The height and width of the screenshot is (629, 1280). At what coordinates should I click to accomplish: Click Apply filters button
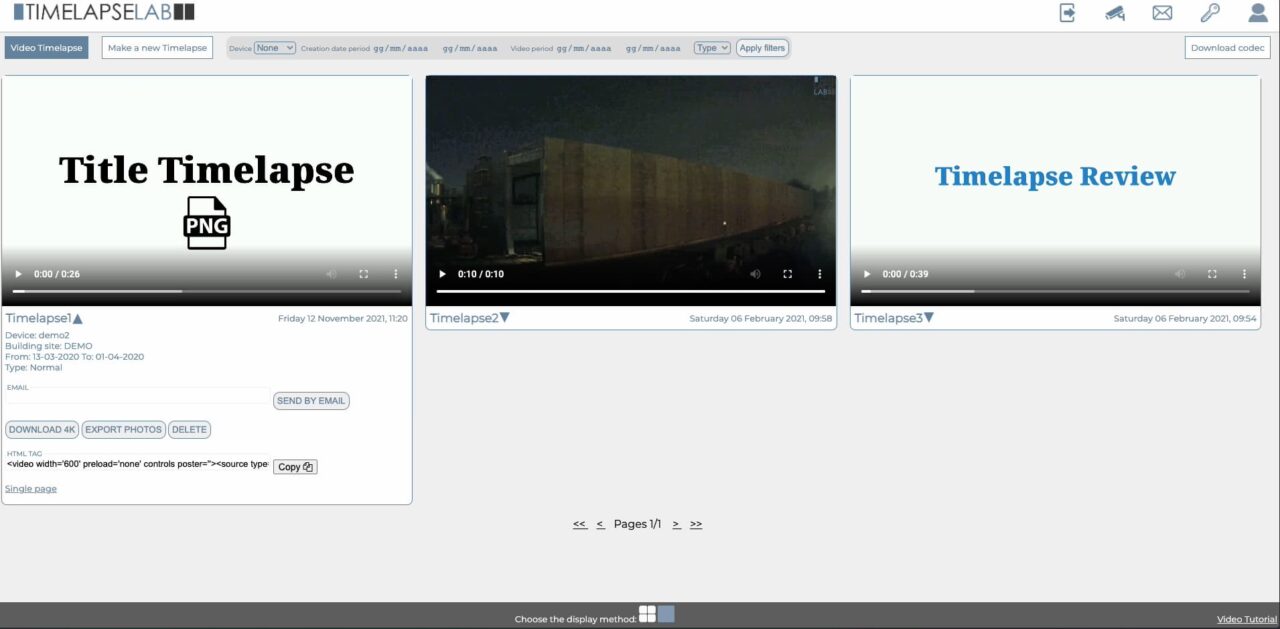tap(762, 48)
